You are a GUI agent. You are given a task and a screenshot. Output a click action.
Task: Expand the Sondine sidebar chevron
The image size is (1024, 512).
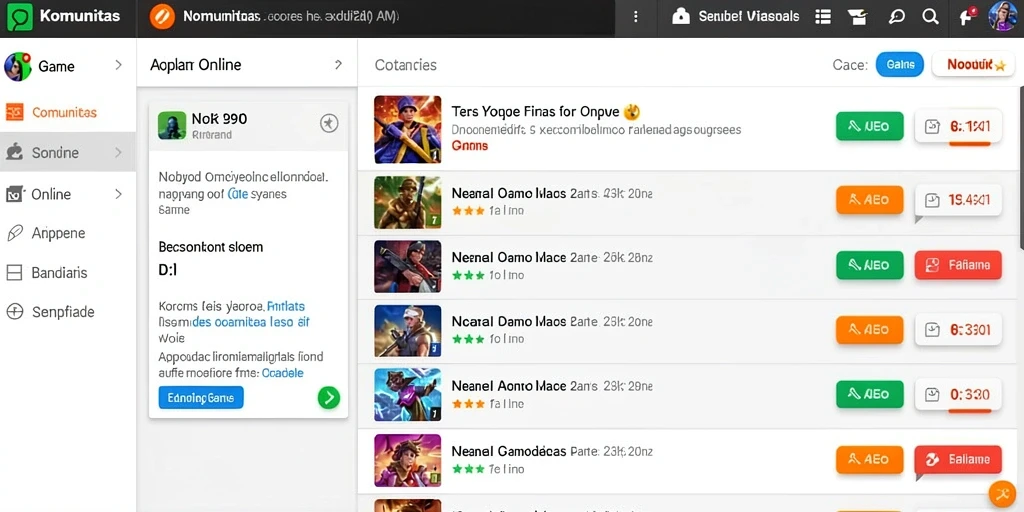(x=118, y=152)
